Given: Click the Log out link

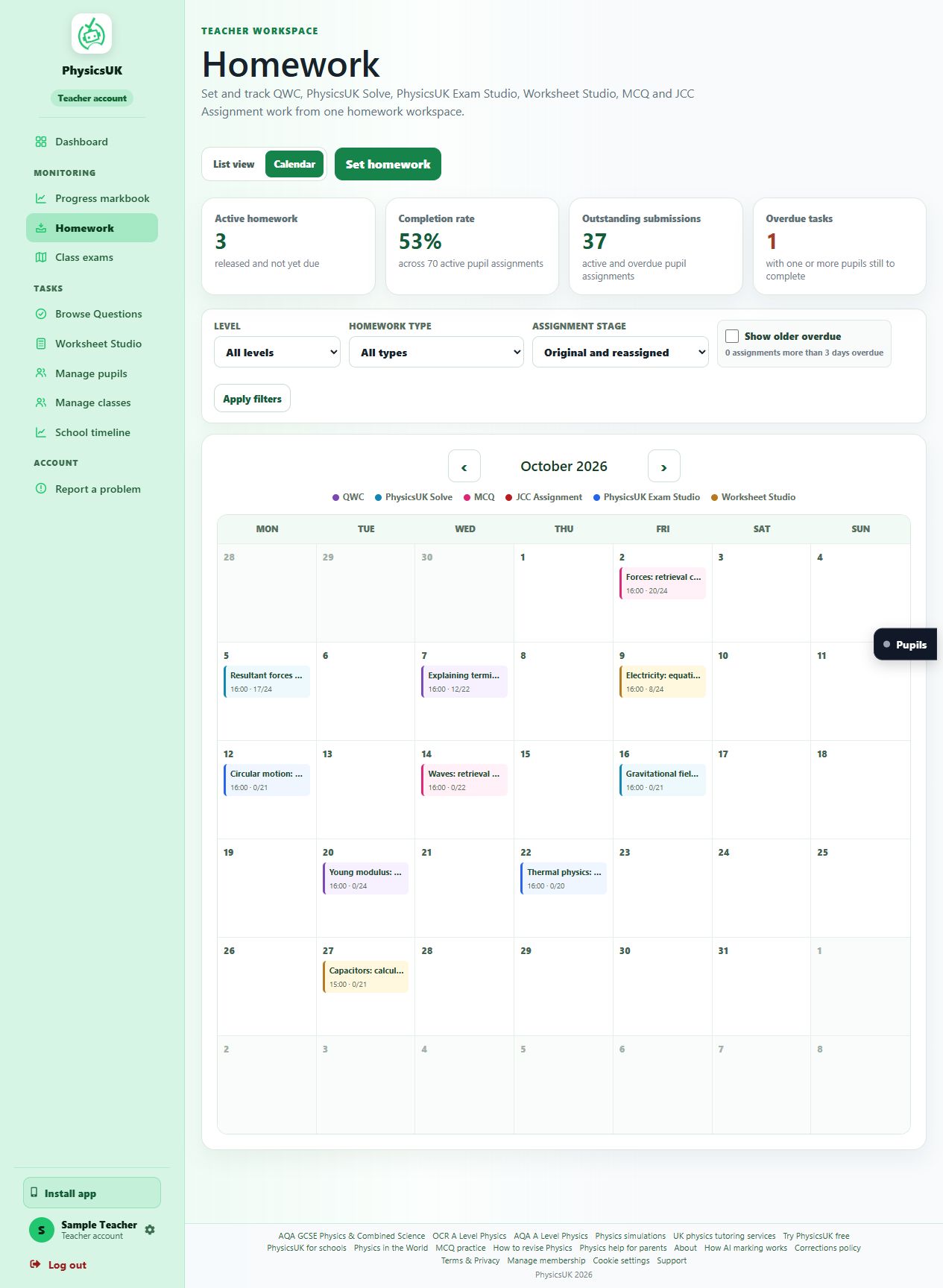Looking at the screenshot, I should [58, 1264].
